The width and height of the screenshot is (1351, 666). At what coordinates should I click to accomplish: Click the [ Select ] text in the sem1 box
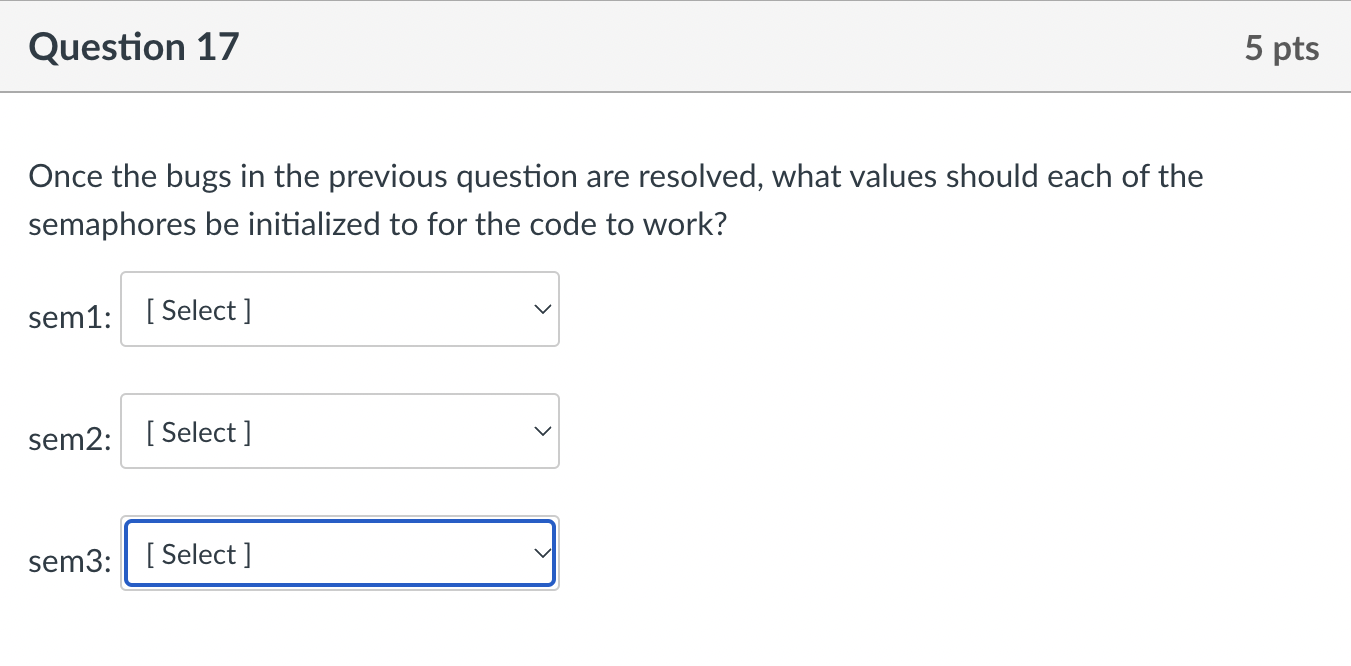tap(197, 309)
